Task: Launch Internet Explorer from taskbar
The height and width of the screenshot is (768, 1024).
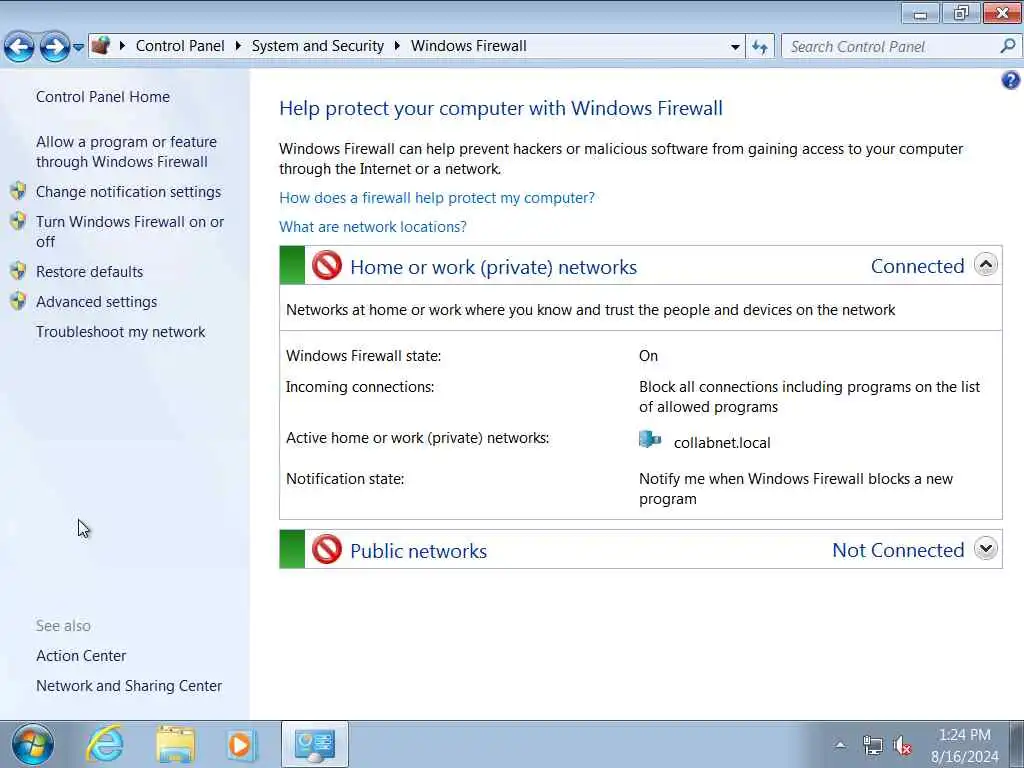Action: click(105, 744)
